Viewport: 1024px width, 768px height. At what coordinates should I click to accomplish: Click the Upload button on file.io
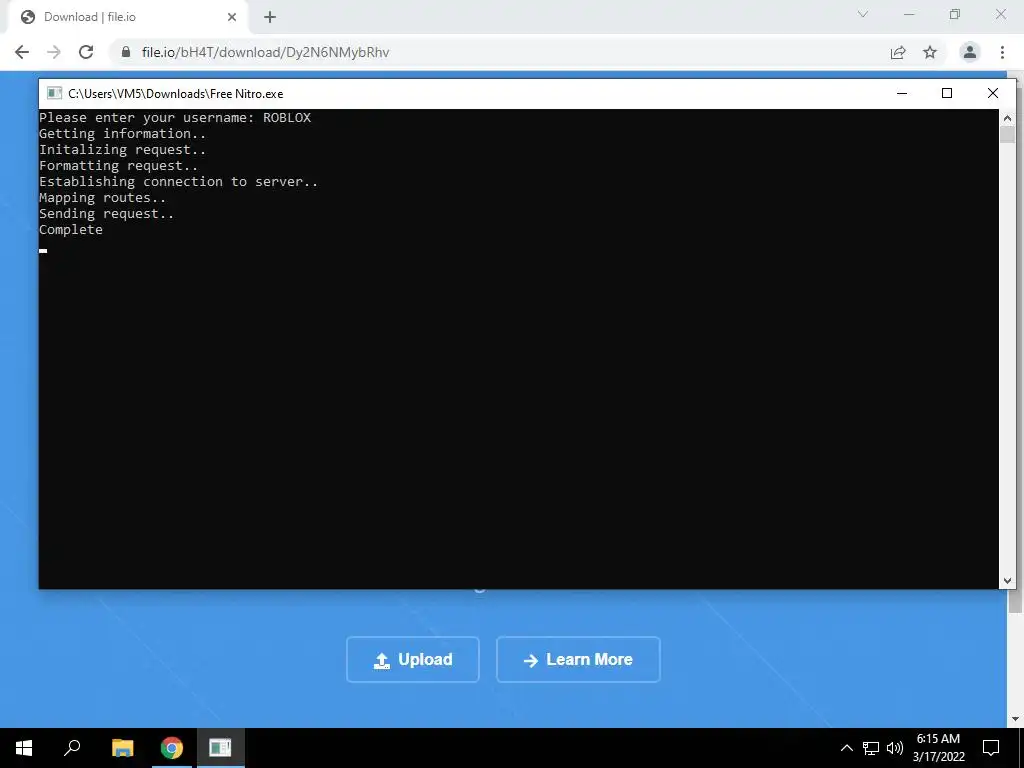click(413, 660)
